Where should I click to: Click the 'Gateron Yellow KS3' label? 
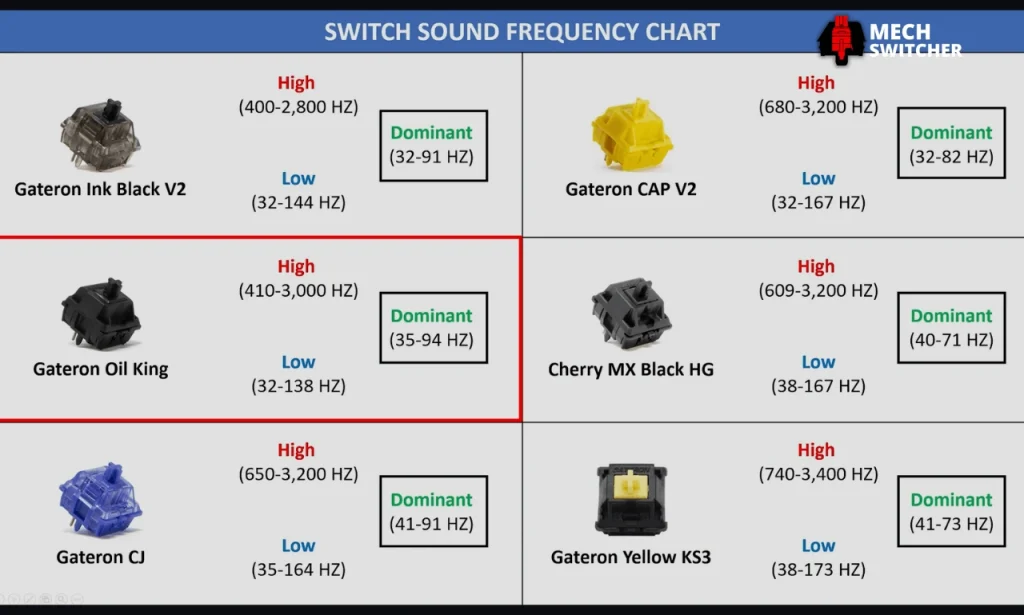click(631, 557)
